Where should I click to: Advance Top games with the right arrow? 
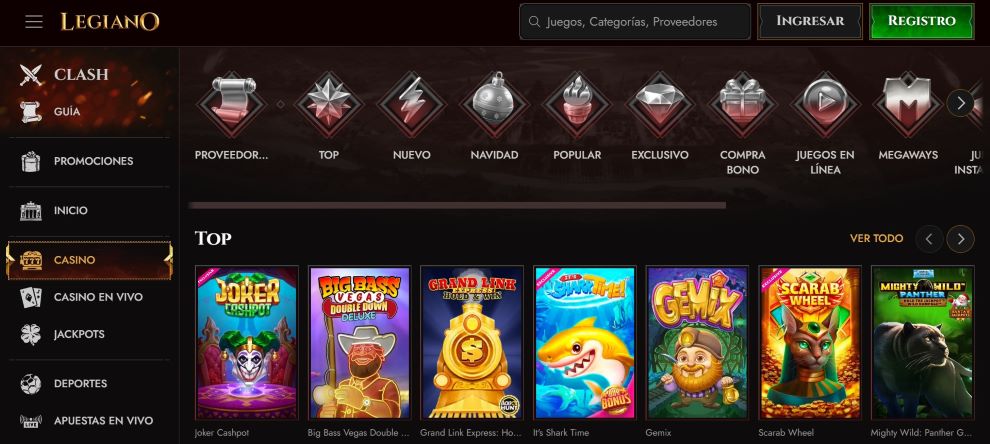click(960, 239)
